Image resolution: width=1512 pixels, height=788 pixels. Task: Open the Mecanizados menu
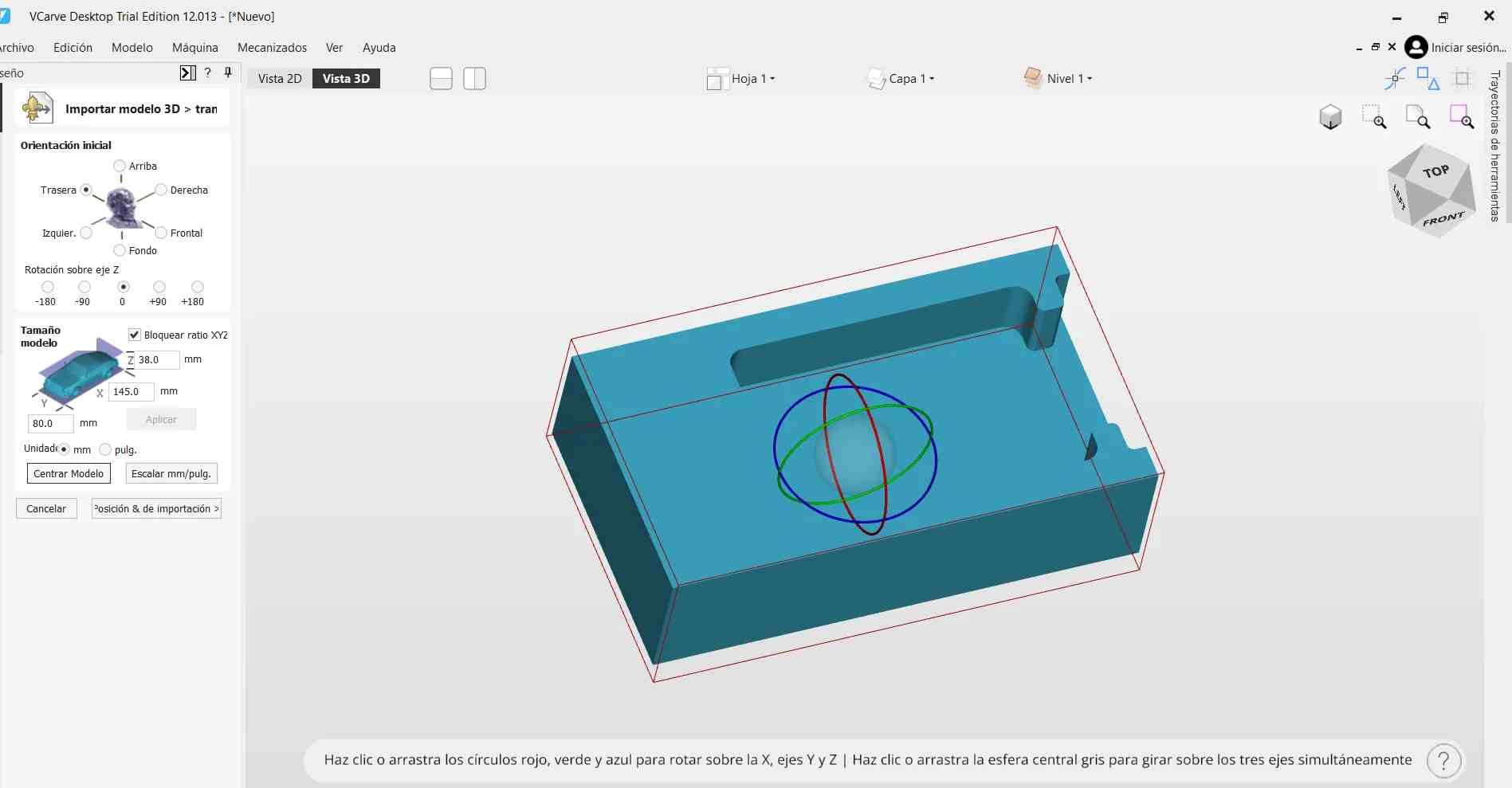272,48
